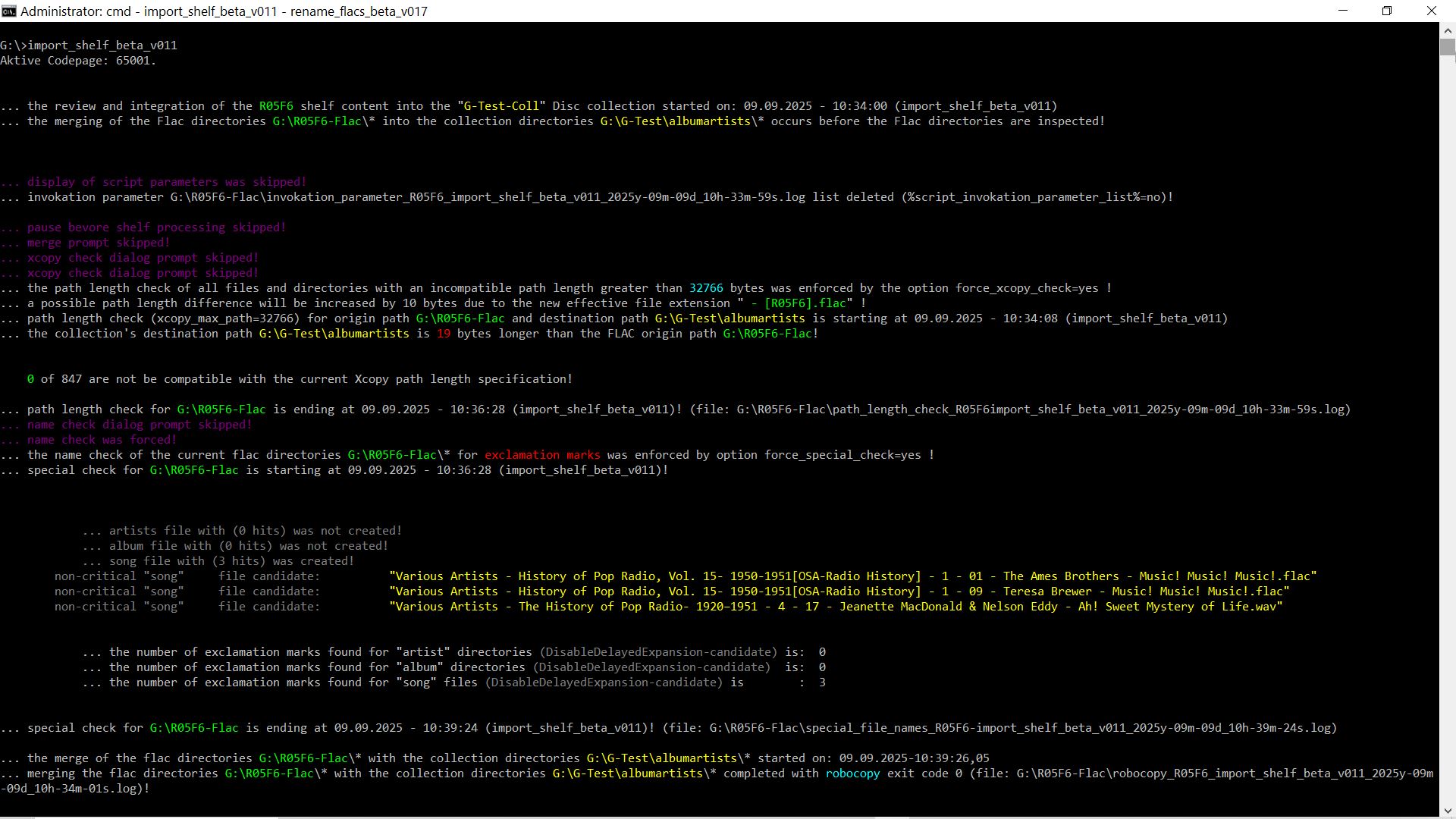
Task: Click the cyan 32766 bytes value
Action: (x=705, y=288)
